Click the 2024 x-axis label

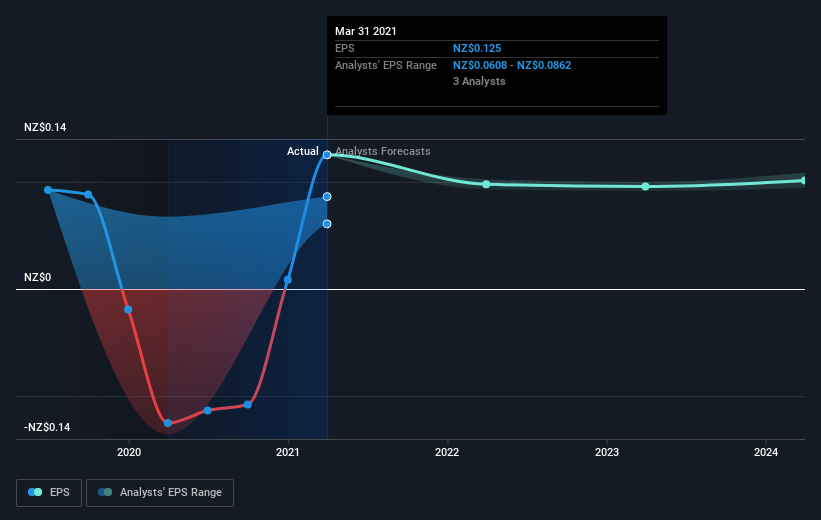tap(765, 452)
